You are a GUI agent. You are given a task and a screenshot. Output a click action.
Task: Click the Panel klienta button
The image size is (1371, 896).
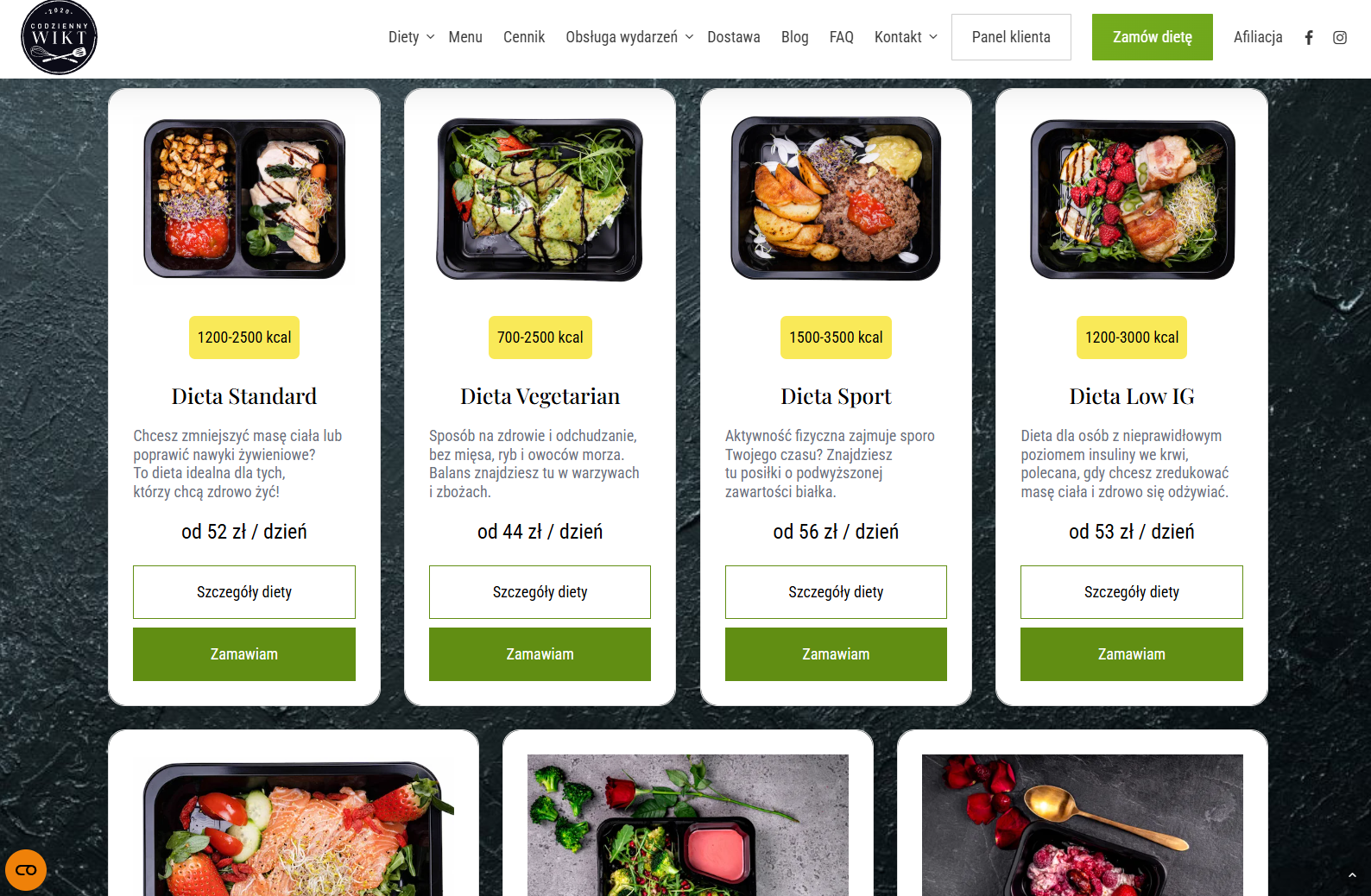click(1011, 37)
